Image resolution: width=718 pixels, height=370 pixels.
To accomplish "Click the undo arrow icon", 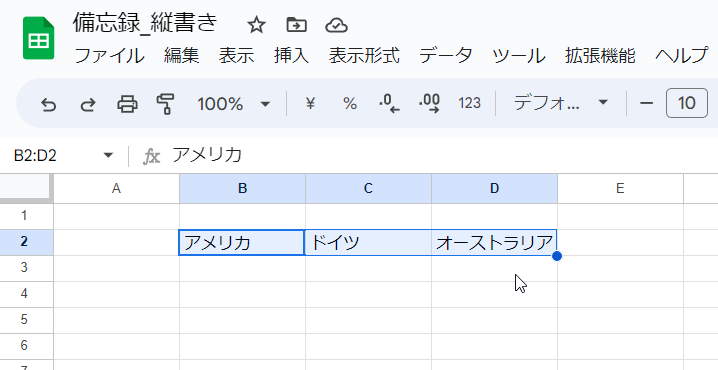I will [x=48, y=104].
